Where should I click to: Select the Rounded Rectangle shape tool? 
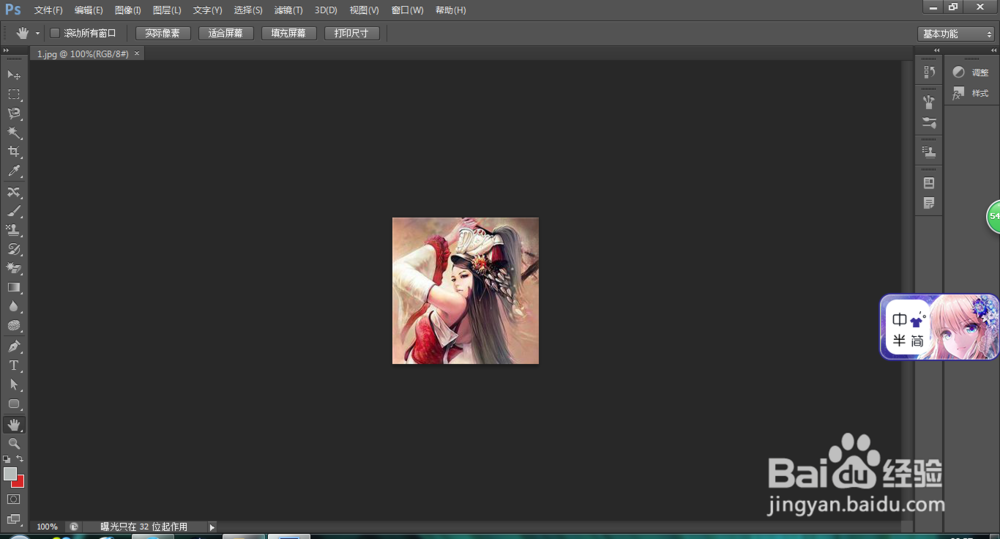13,404
